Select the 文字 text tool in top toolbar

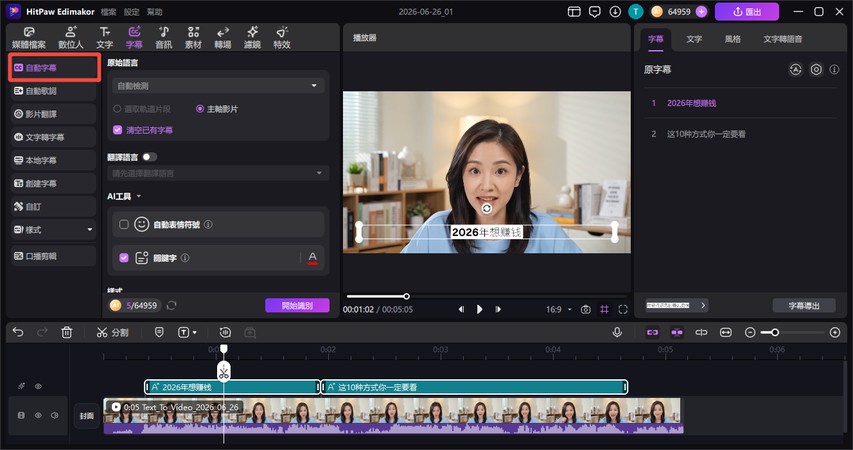pyautogui.click(x=104, y=38)
